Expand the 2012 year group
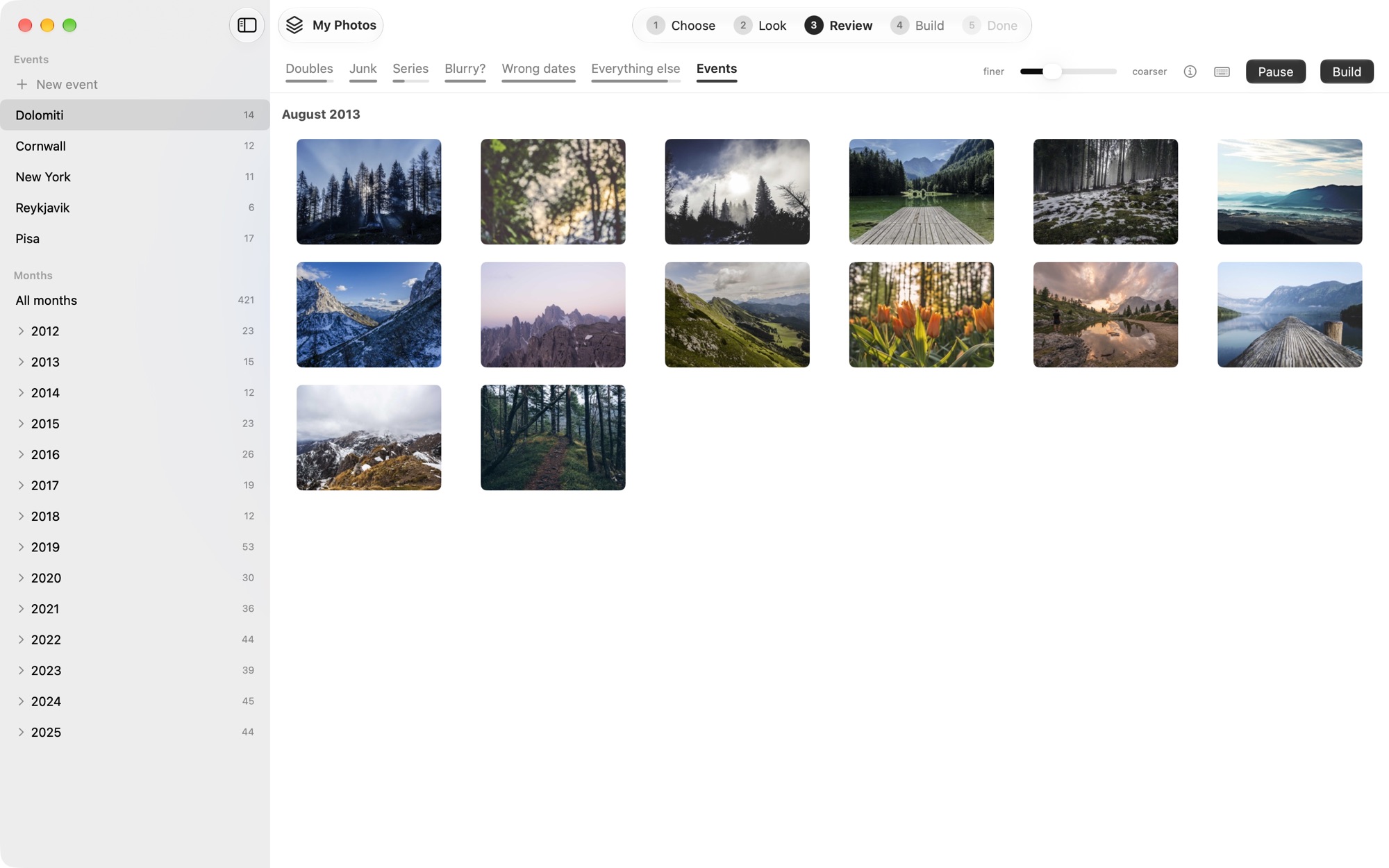Viewport: 1389px width, 868px height. 21,331
